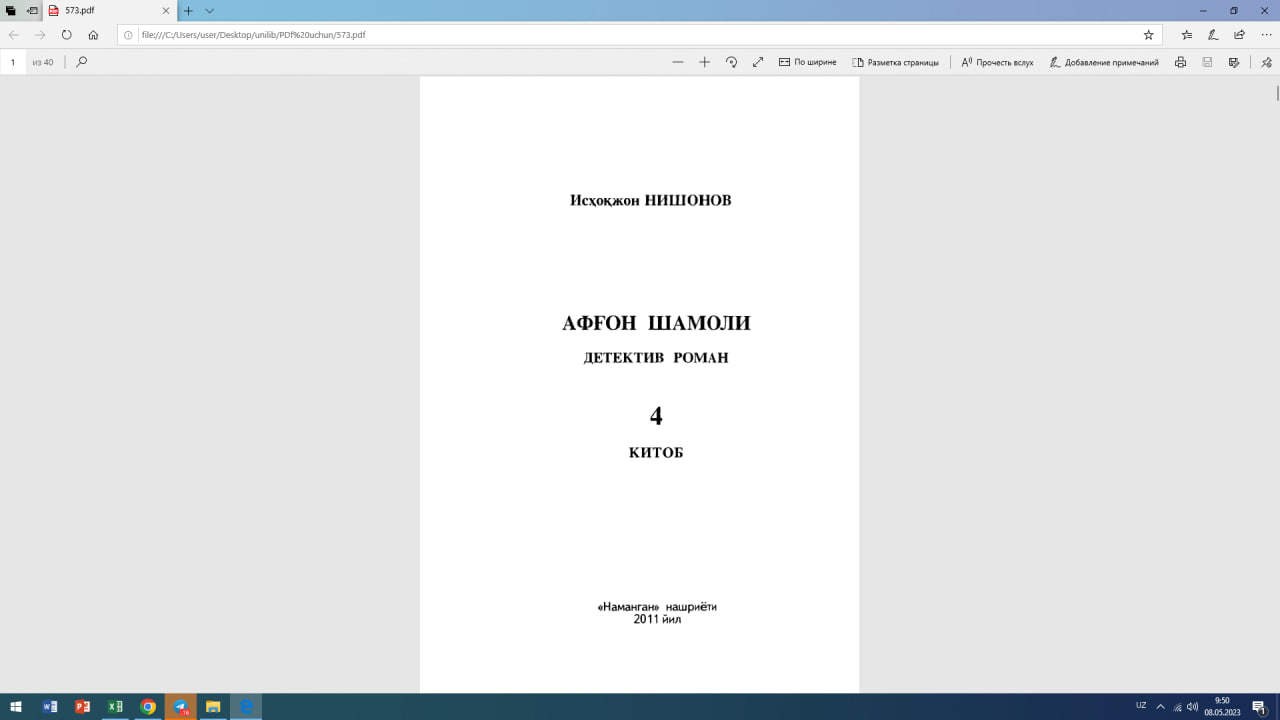Open browser settings and more menu
The height and width of the screenshot is (720, 1280).
coord(1266,35)
